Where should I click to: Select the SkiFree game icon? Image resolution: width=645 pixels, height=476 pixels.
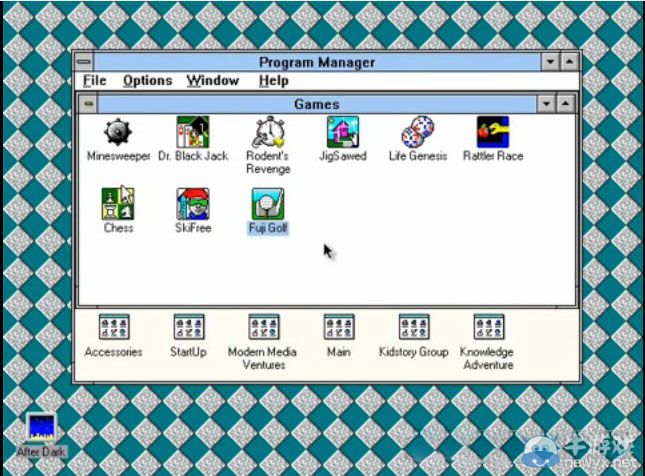point(193,204)
